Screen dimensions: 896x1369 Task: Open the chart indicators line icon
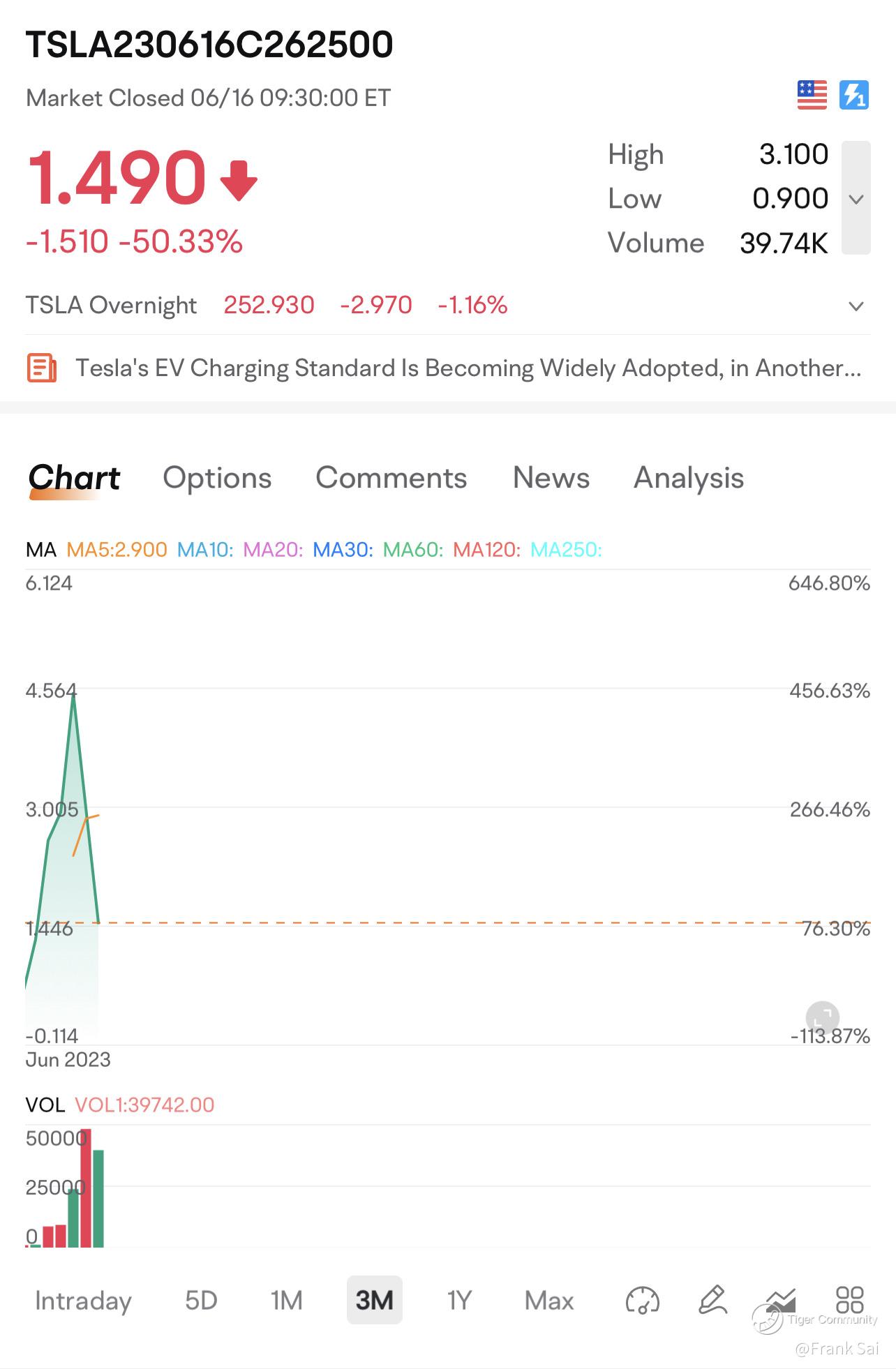(x=781, y=1301)
